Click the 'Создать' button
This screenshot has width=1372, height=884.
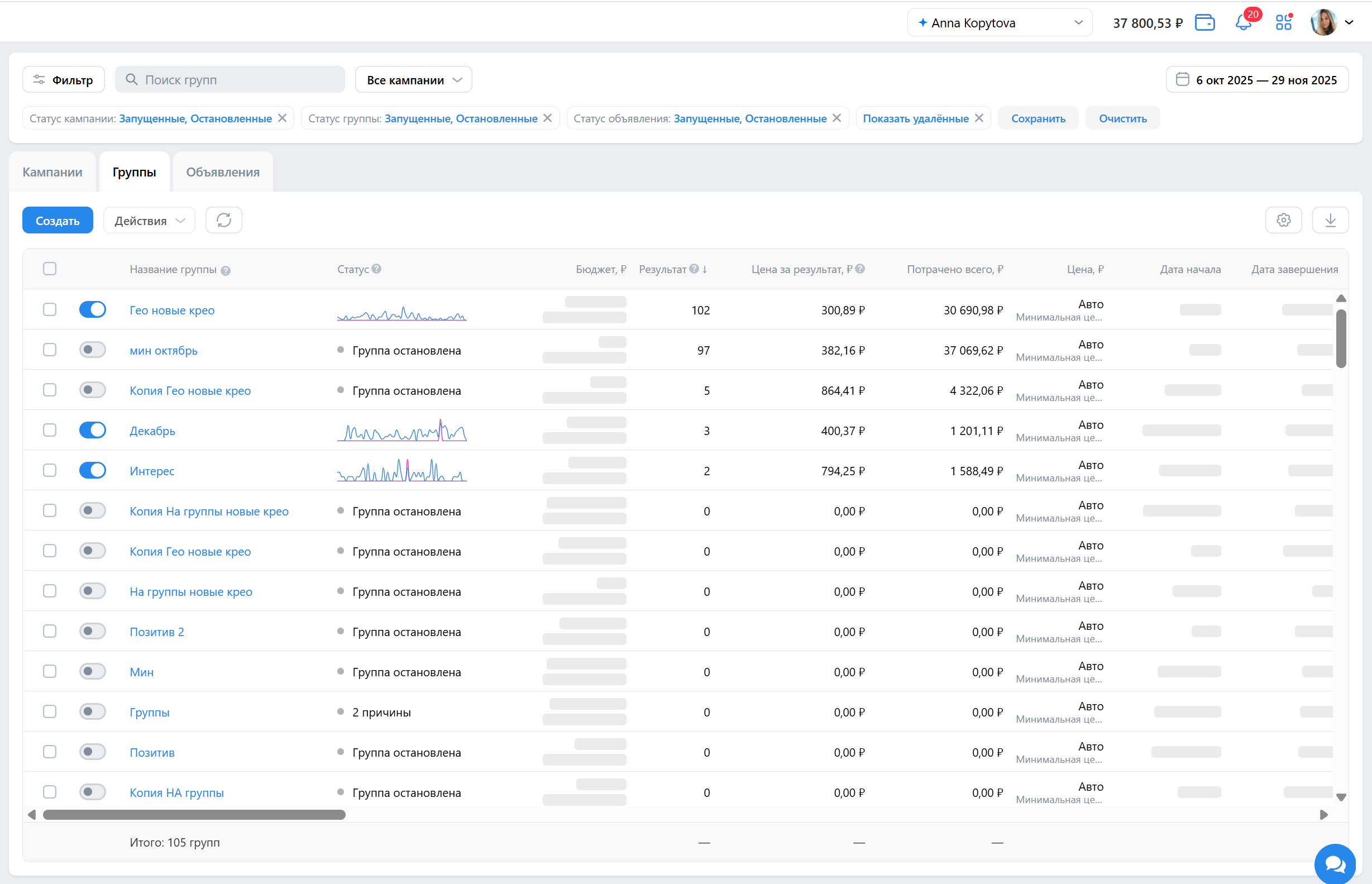pos(58,221)
